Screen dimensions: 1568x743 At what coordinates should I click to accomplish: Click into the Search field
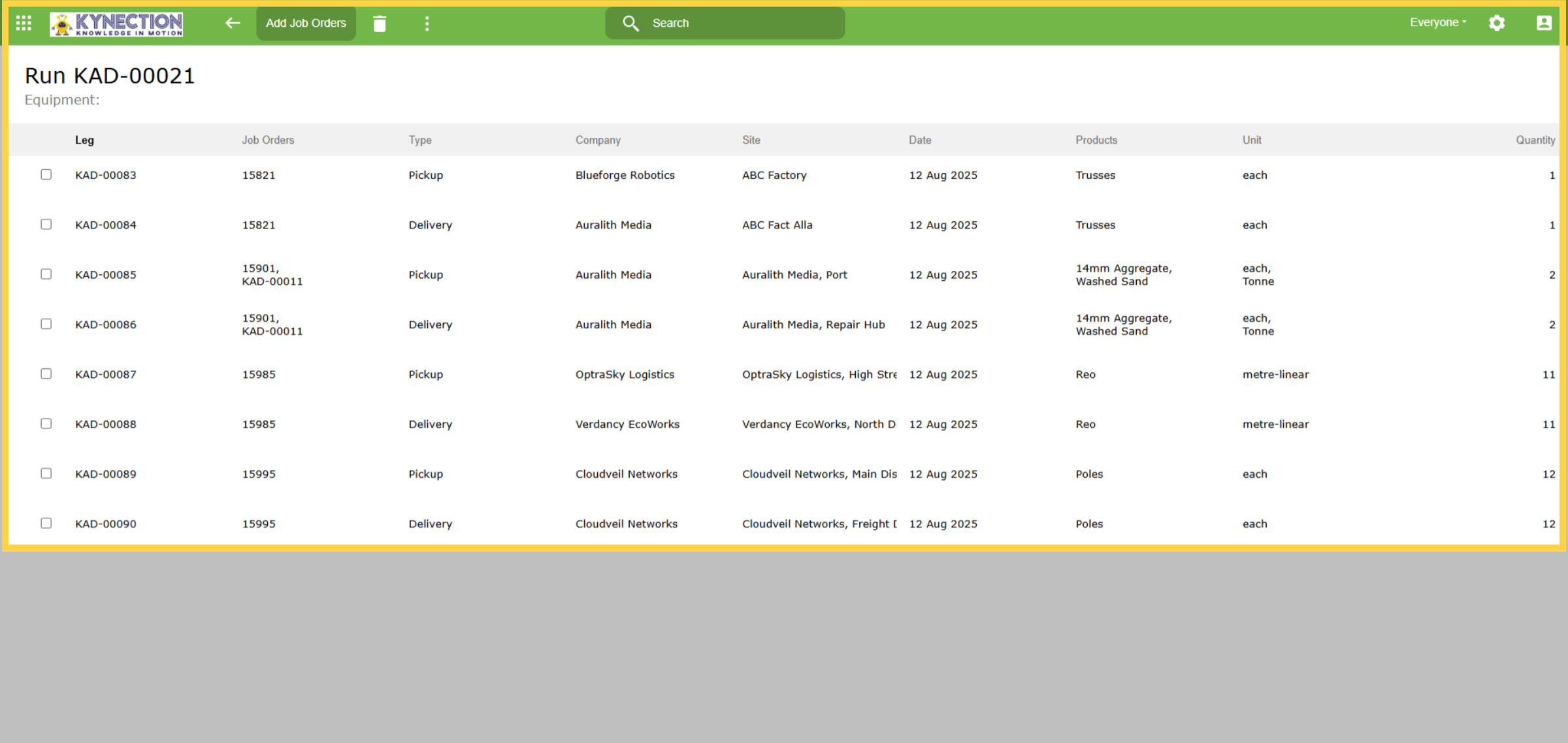tap(725, 24)
